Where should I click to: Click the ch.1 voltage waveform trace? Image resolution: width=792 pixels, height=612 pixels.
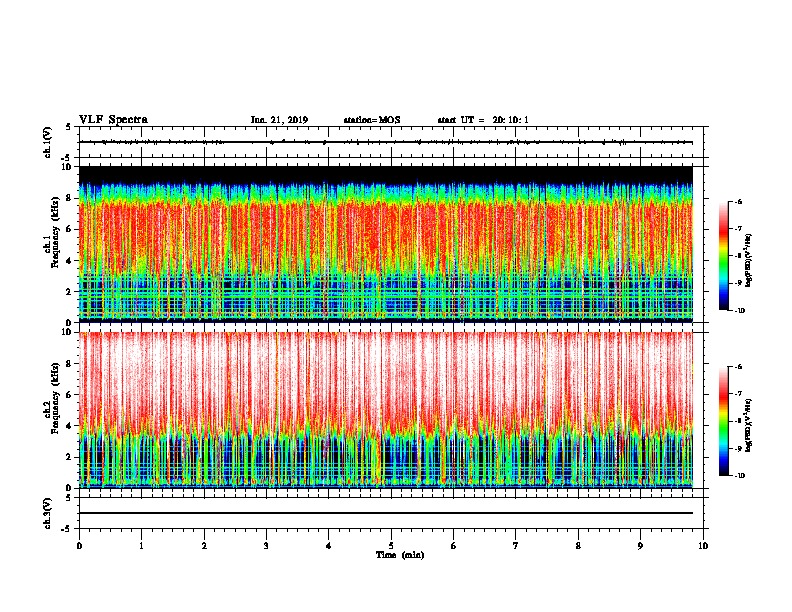click(x=386, y=142)
